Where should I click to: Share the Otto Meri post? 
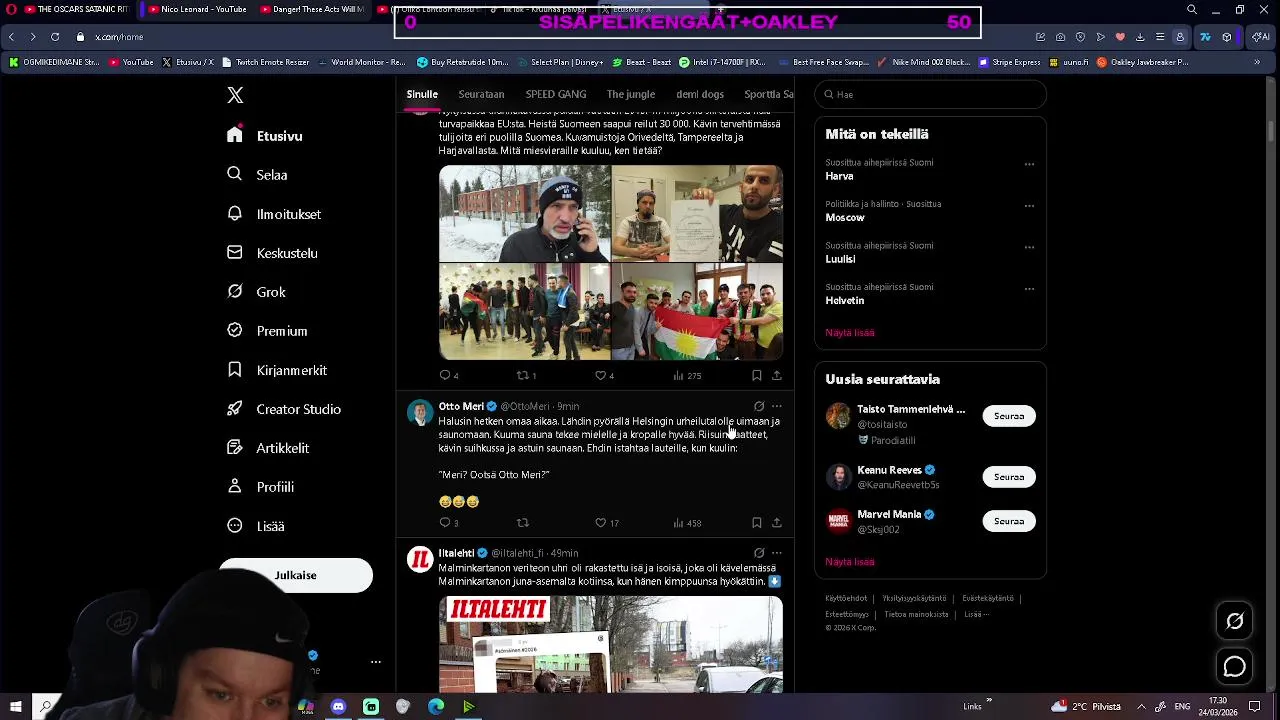(776, 522)
